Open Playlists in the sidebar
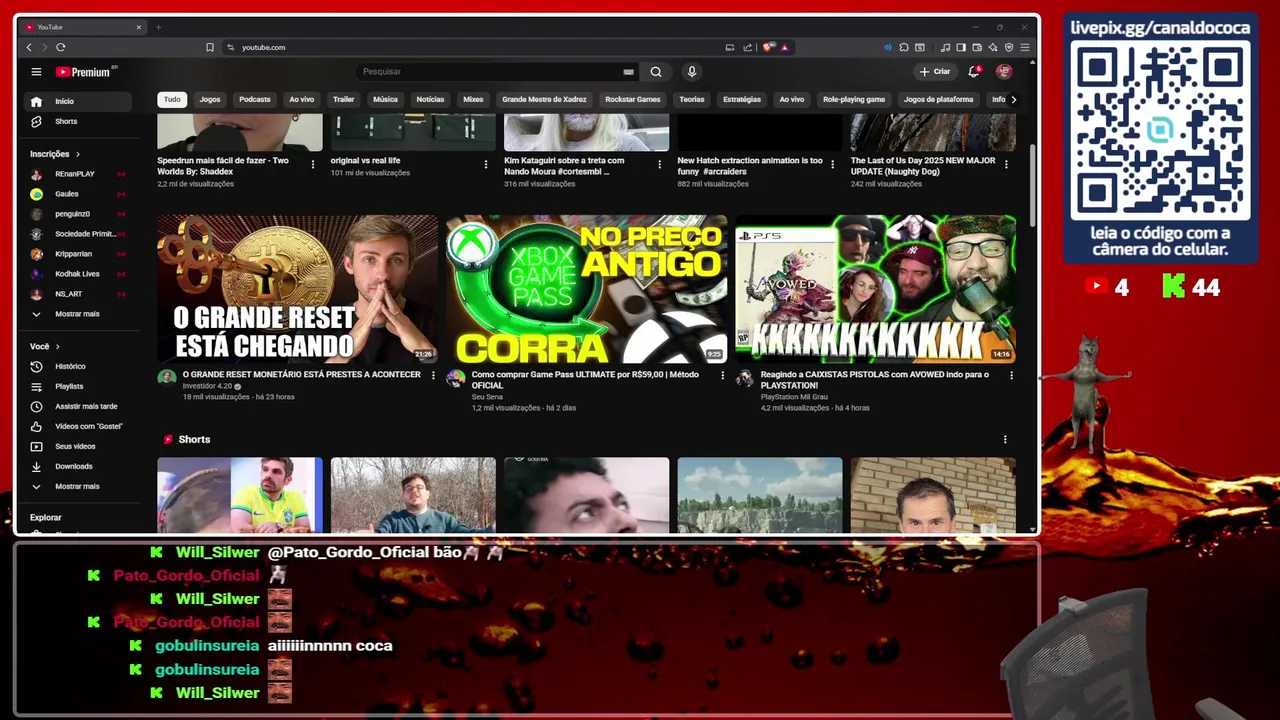 78,387
